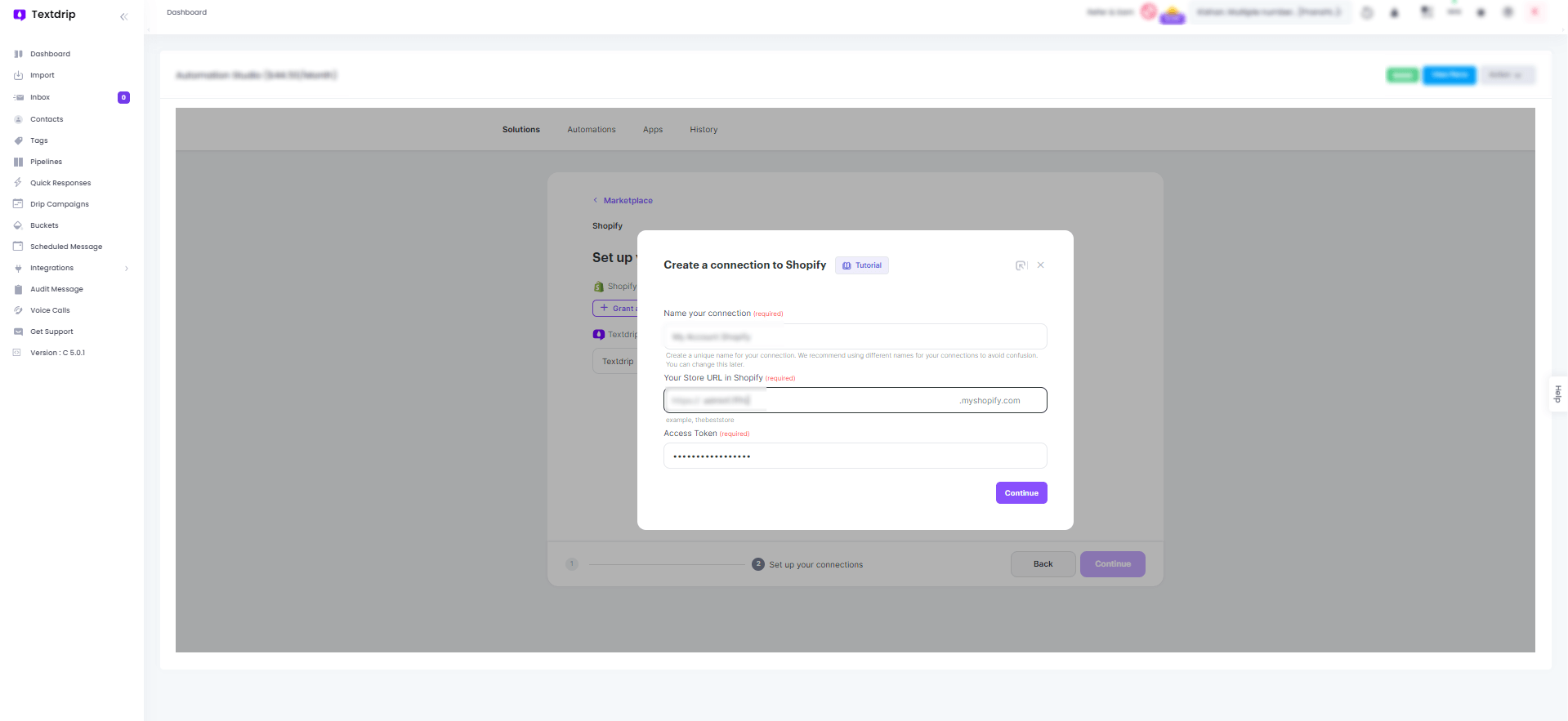Click the pink circular icon in header
The width and height of the screenshot is (1568, 721).
click(1148, 11)
